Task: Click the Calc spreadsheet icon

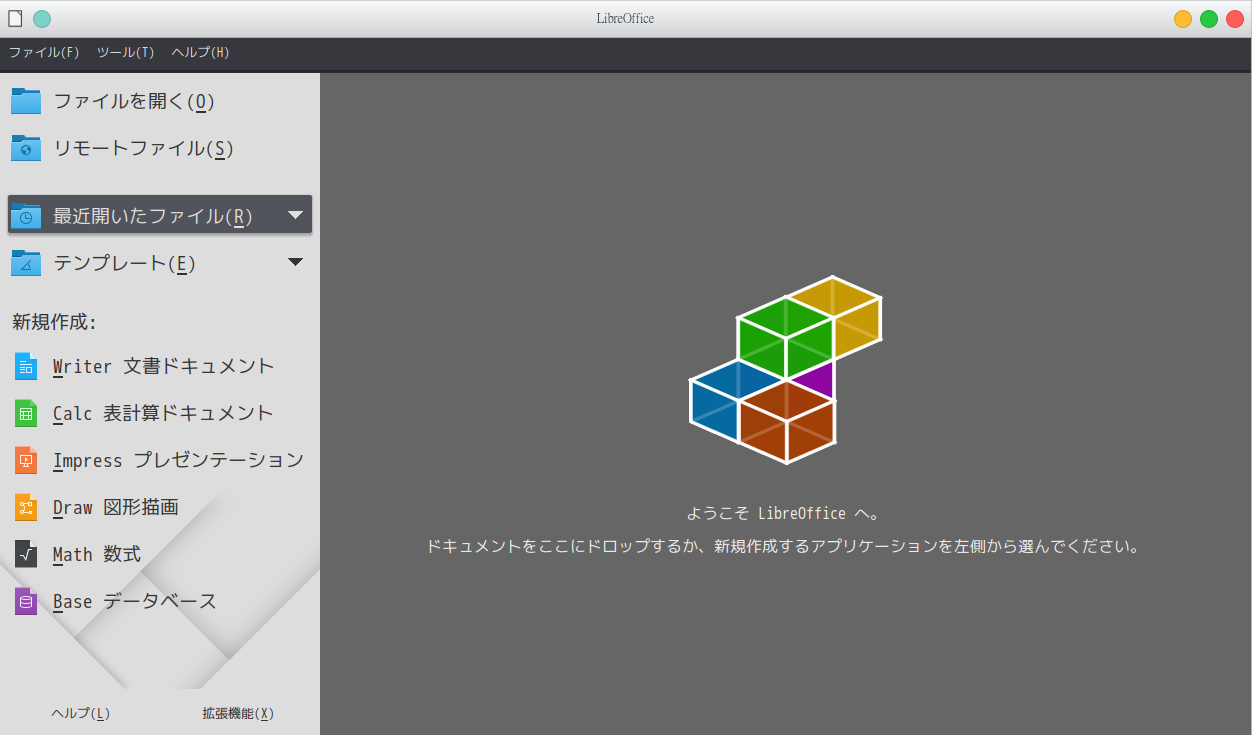Action: pyautogui.click(x=26, y=413)
